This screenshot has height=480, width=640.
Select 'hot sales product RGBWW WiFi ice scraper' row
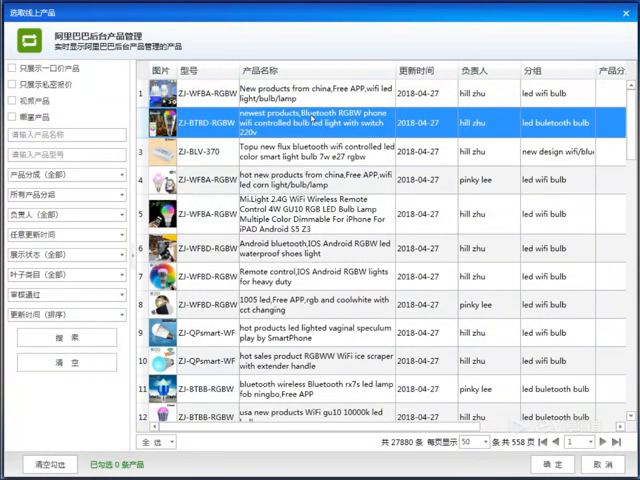coord(381,361)
